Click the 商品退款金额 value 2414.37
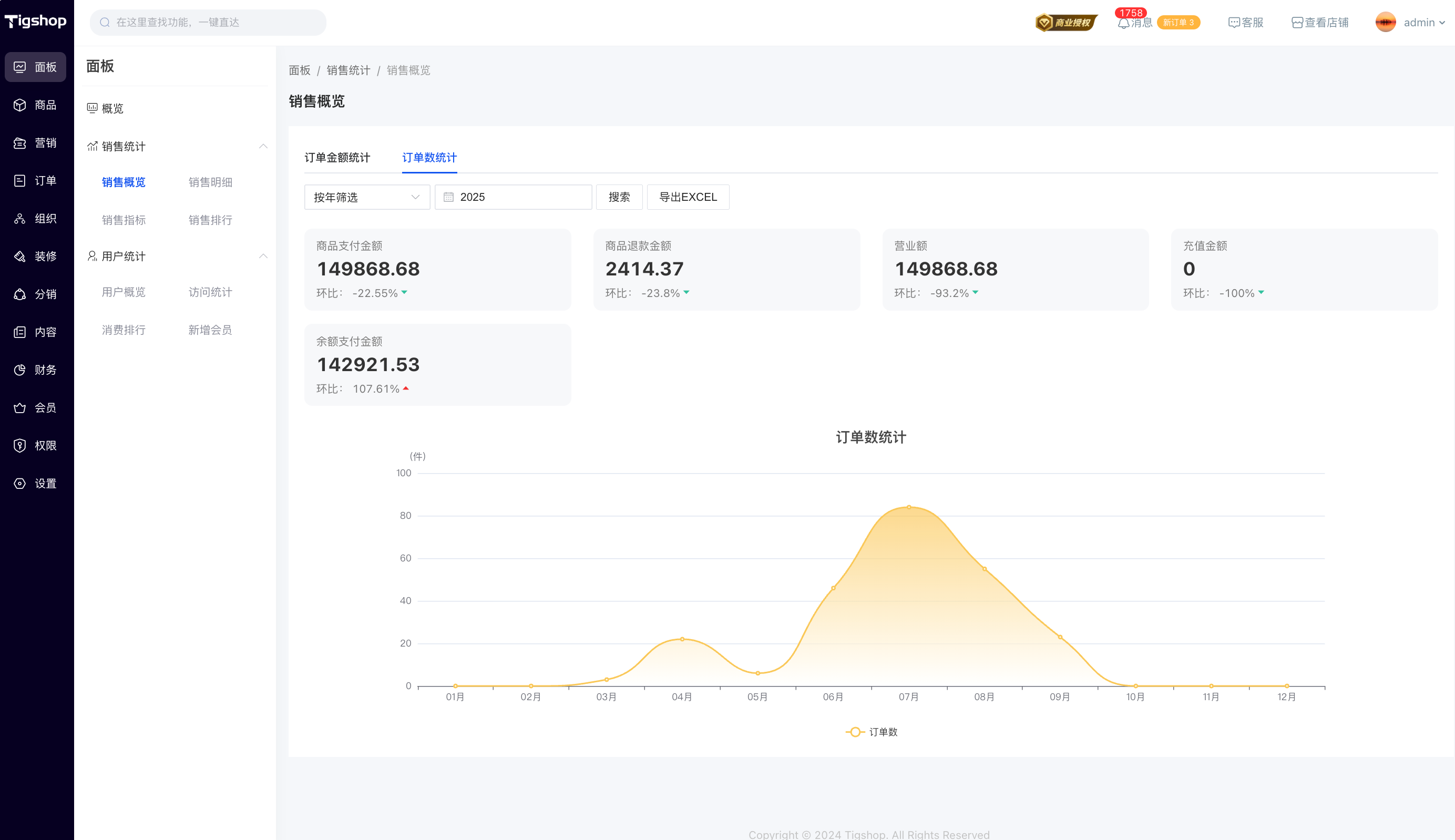This screenshot has width=1455, height=840. point(644,269)
